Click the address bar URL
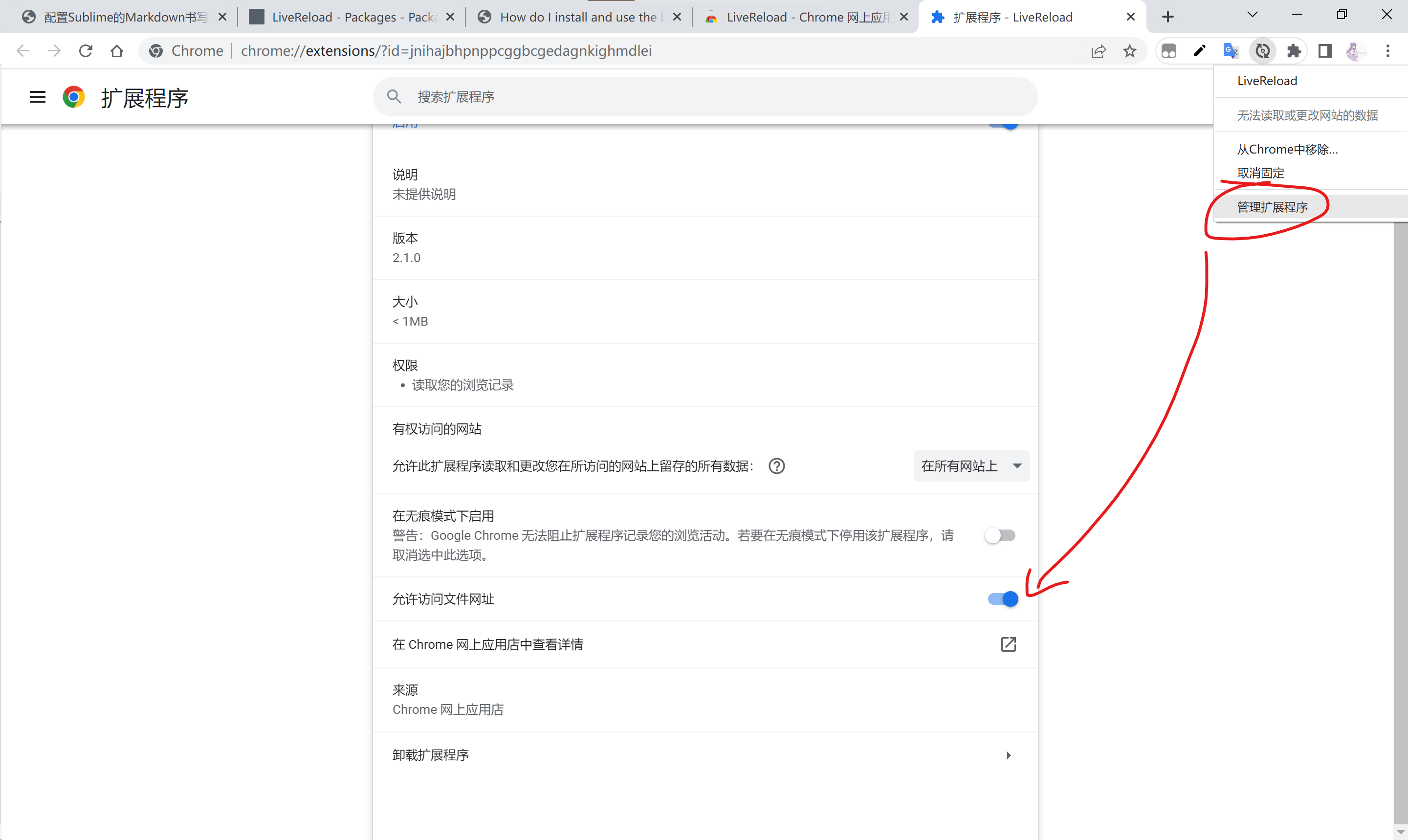The height and width of the screenshot is (840, 1408). [446, 51]
